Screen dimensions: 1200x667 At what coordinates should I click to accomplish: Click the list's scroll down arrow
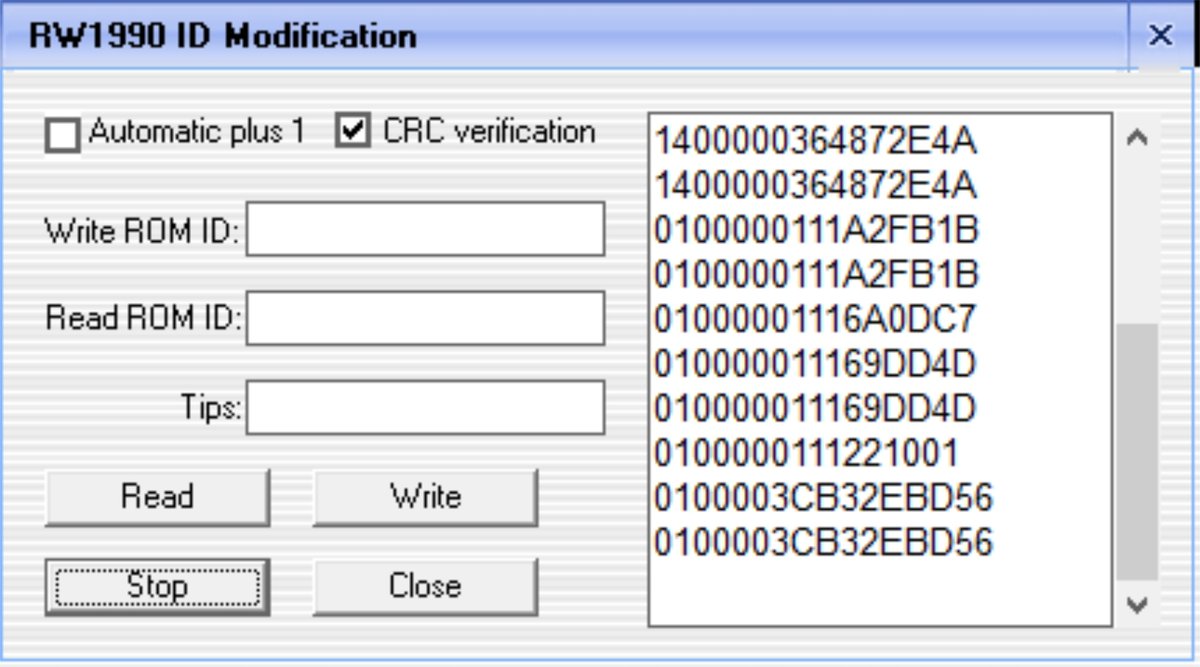tap(1136, 604)
